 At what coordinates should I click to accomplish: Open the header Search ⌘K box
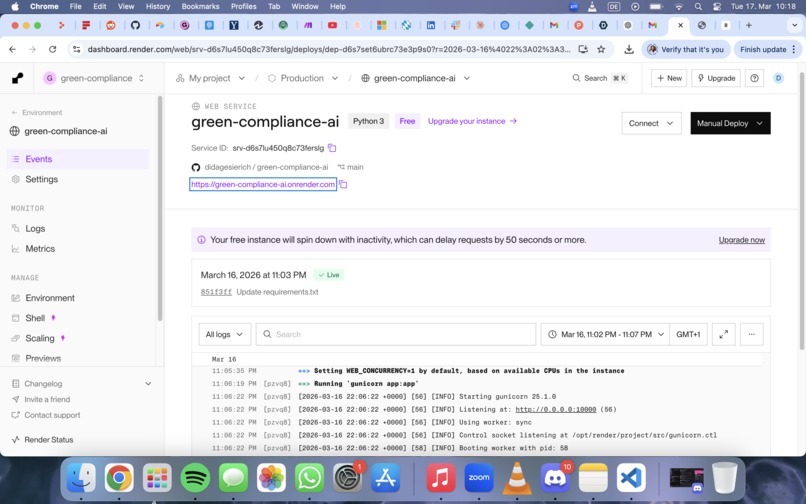coord(599,78)
